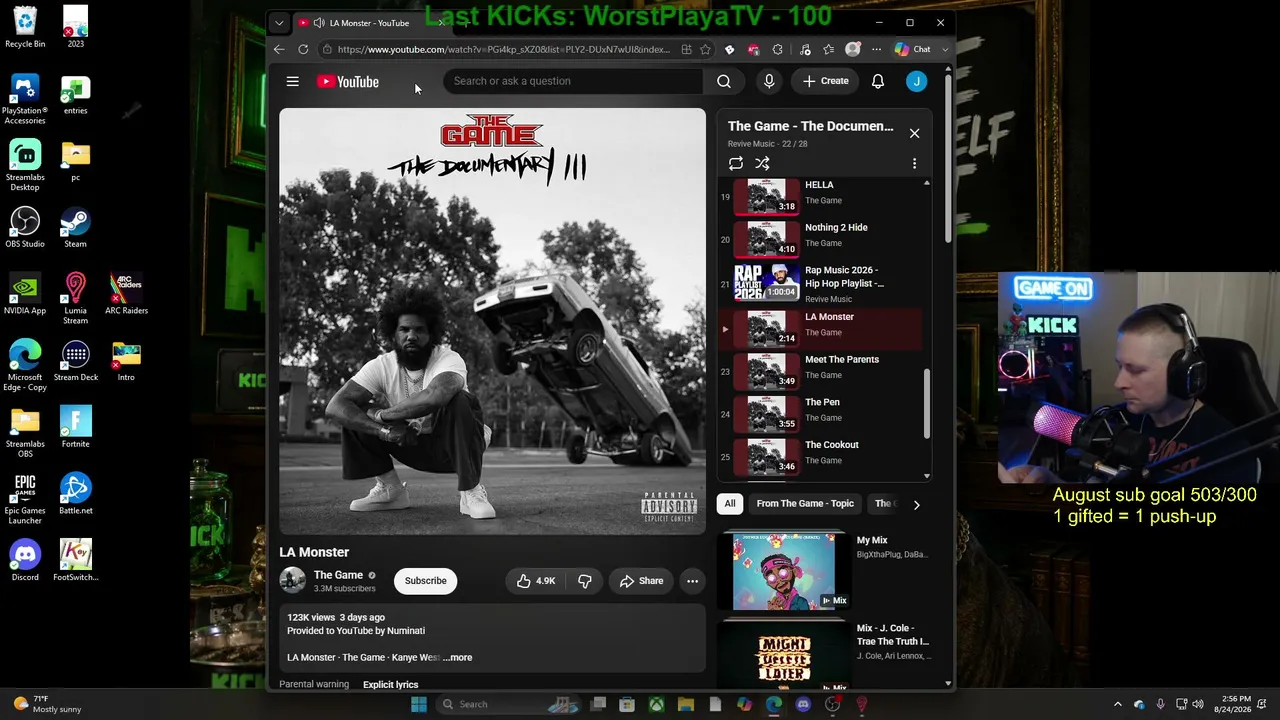Open The Game channel link
Viewport: 1280px width, 720px height.
[x=338, y=575]
